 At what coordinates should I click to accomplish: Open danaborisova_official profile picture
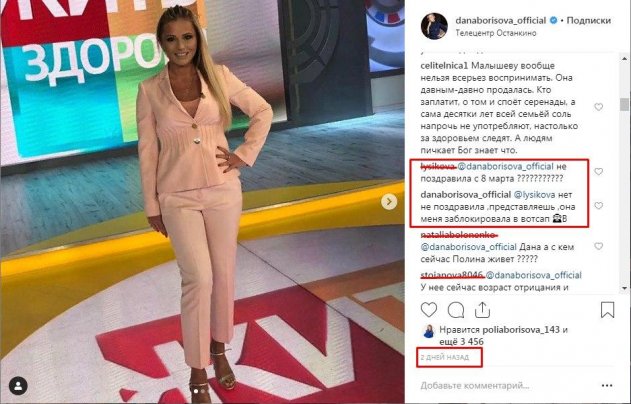(434, 26)
